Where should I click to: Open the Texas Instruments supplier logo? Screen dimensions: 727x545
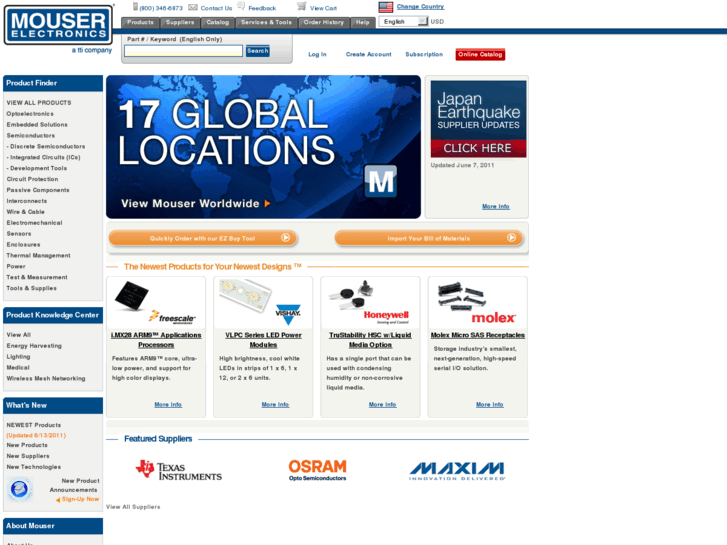pyautogui.click(x=179, y=470)
